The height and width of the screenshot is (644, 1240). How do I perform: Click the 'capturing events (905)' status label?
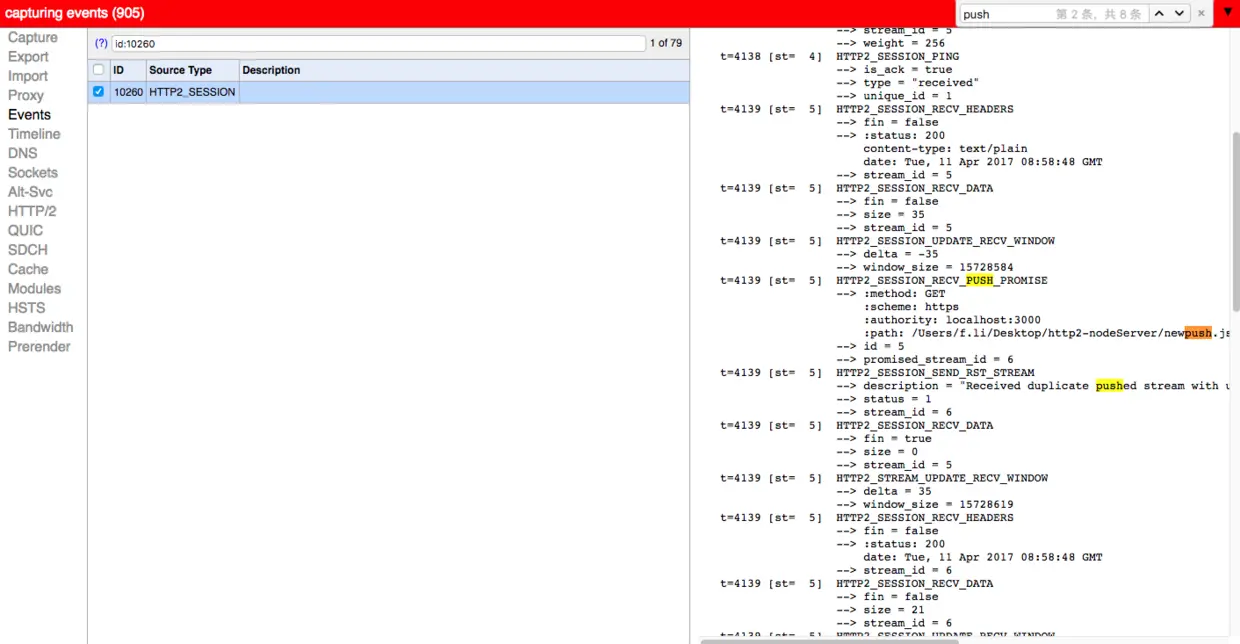[75, 13]
